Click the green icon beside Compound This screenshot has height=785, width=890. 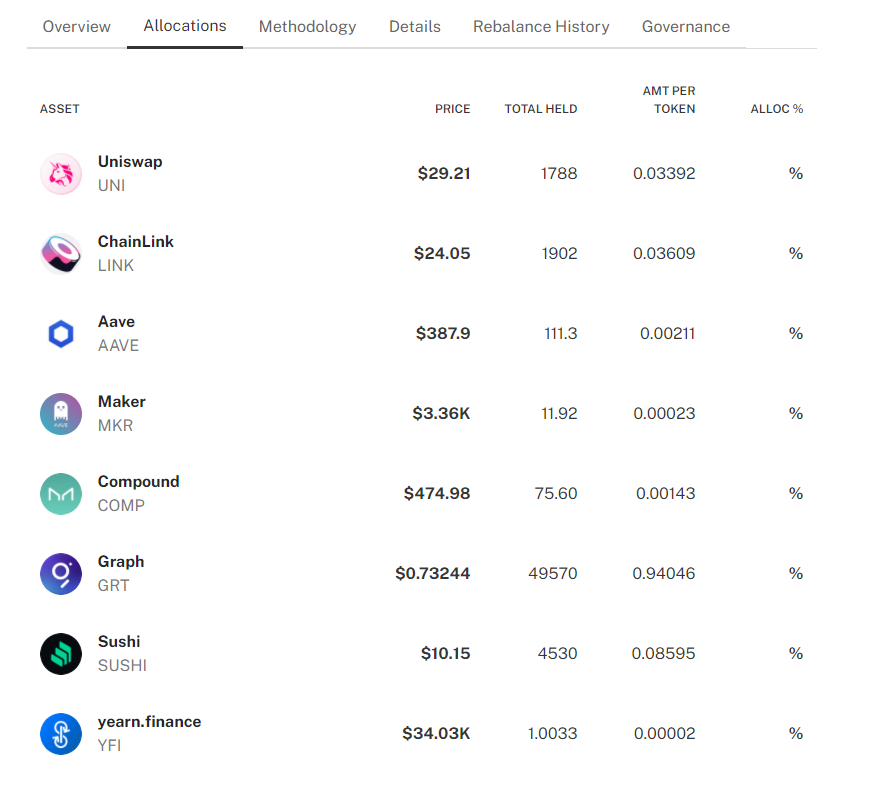point(61,494)
